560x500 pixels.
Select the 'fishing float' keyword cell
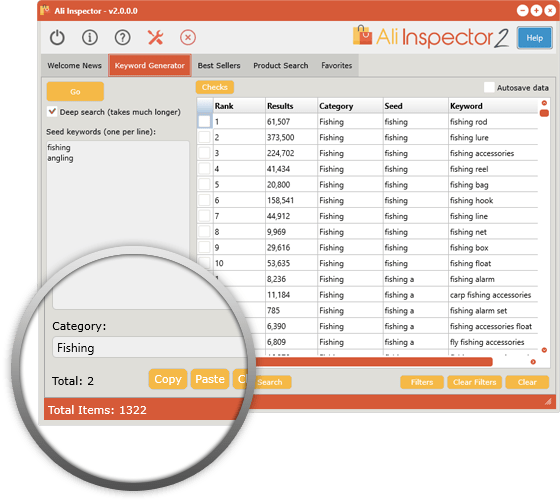click(x=493, y=264)
